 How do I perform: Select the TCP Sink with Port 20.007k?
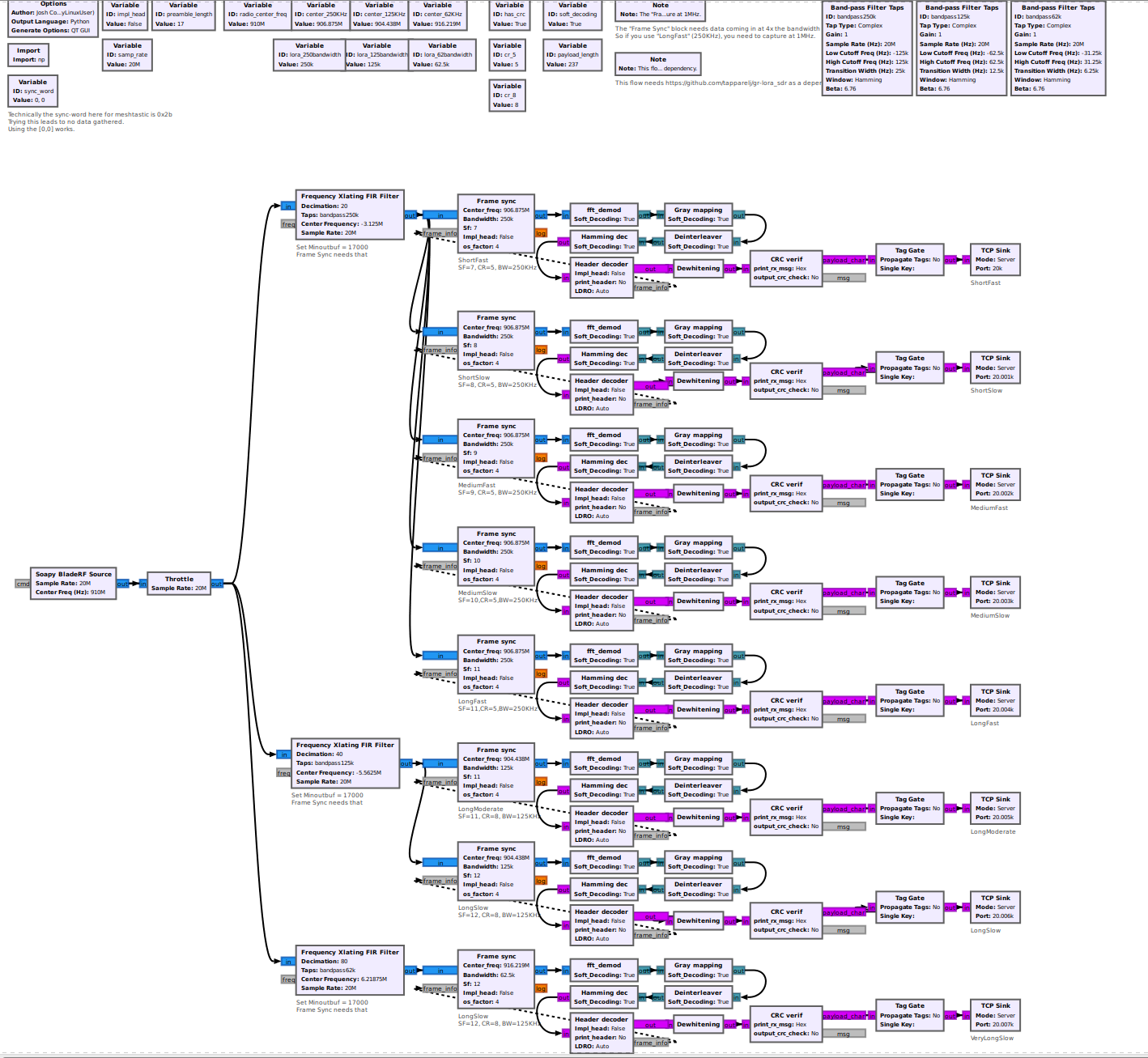point(995,1015)
